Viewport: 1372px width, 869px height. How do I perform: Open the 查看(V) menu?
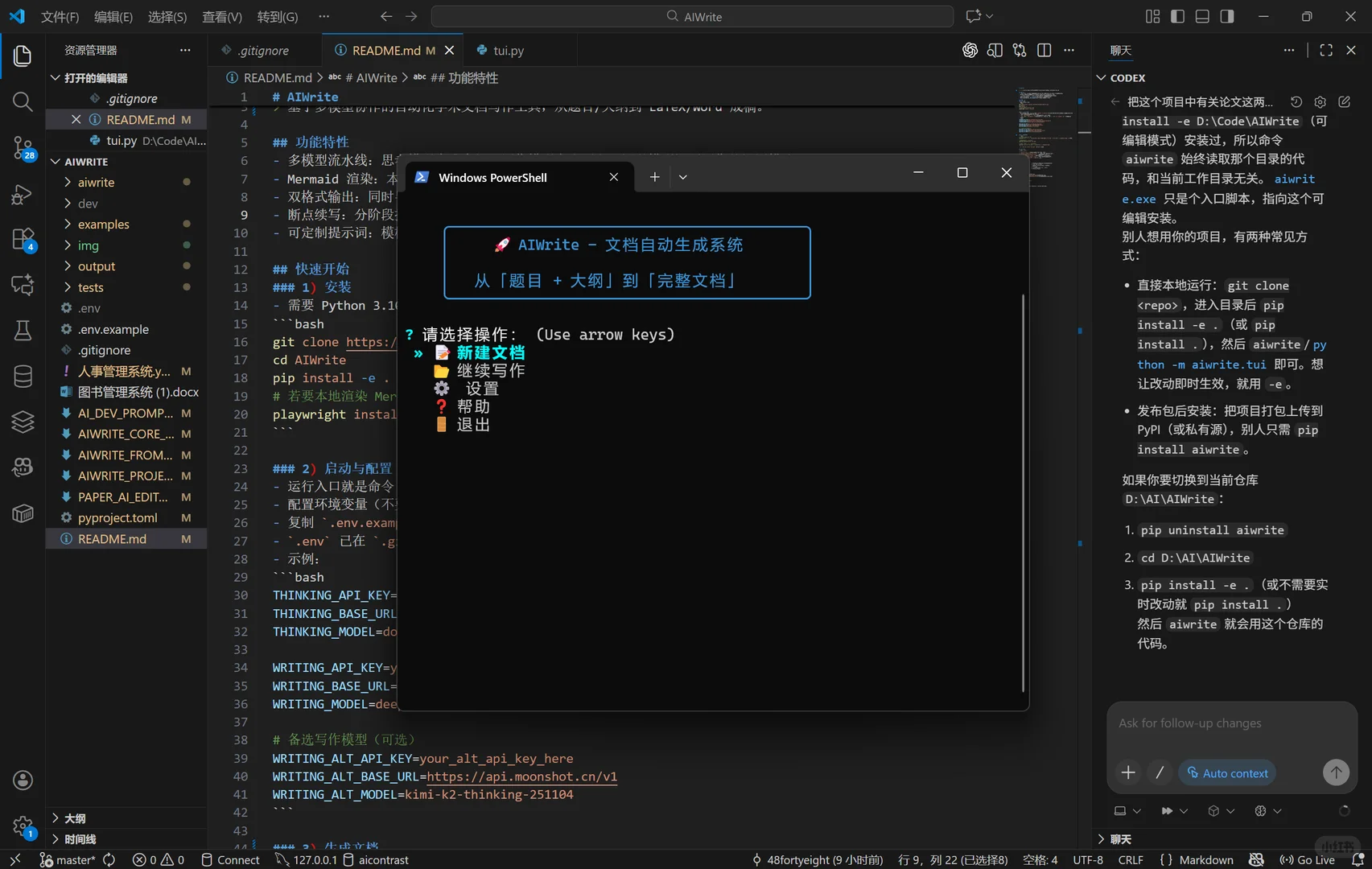(x=221, y=17)
